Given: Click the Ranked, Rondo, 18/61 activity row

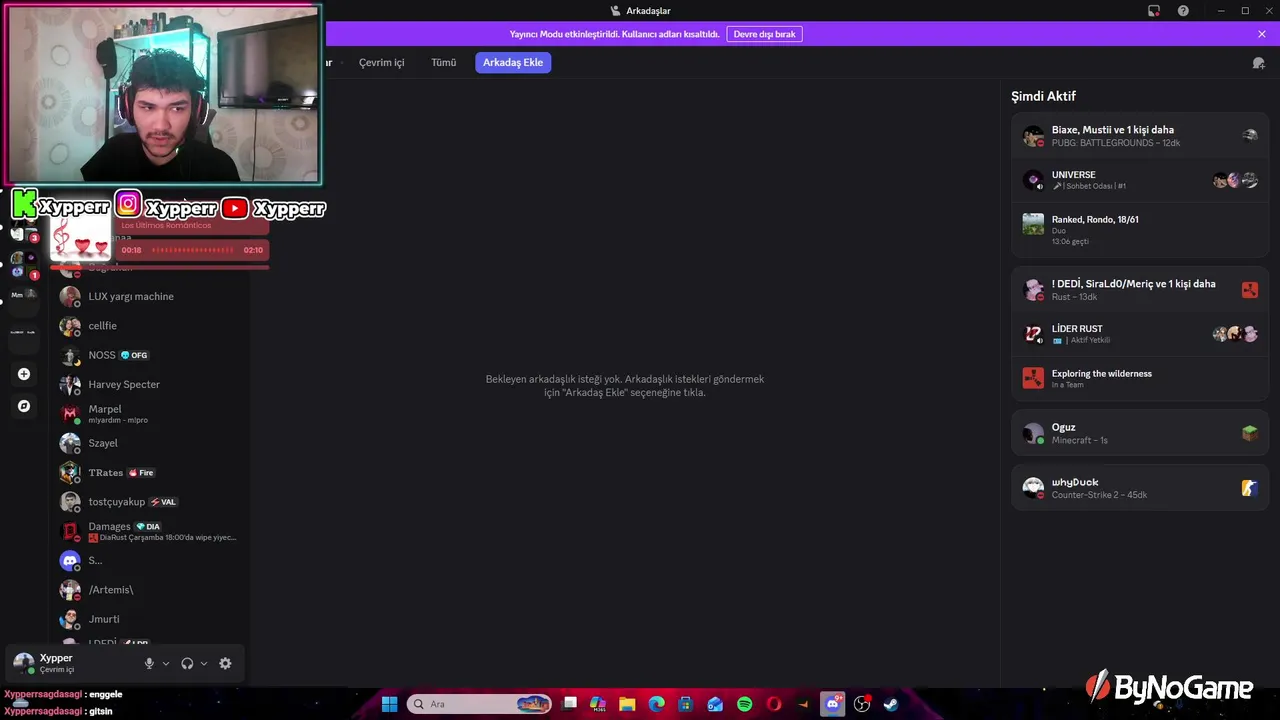Looking at the screenshot, I should (x=1140, y=230).
